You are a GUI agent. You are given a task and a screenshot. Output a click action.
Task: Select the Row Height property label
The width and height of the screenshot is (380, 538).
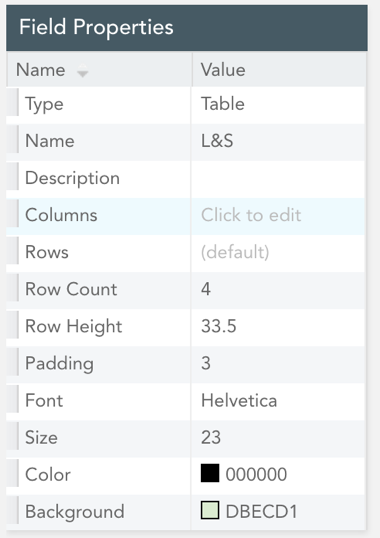(74, 327)
